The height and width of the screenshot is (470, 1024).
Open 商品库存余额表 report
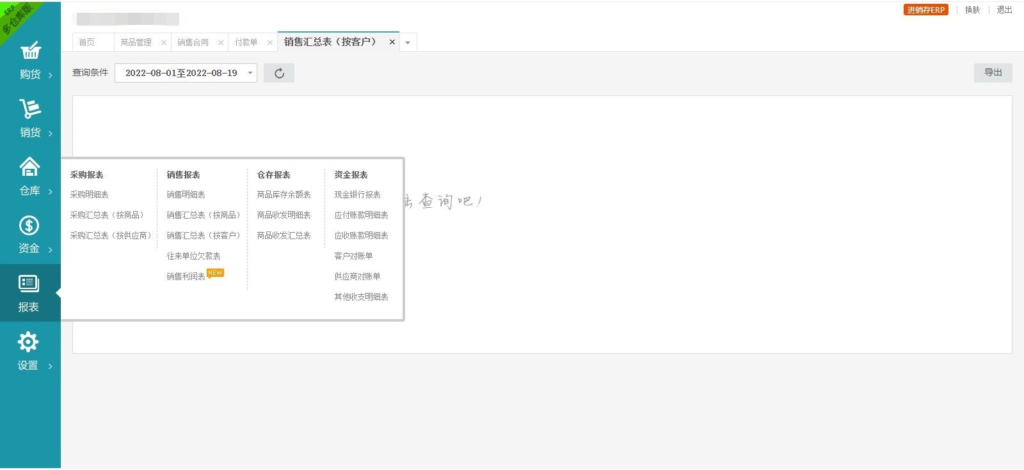(284, 195)
